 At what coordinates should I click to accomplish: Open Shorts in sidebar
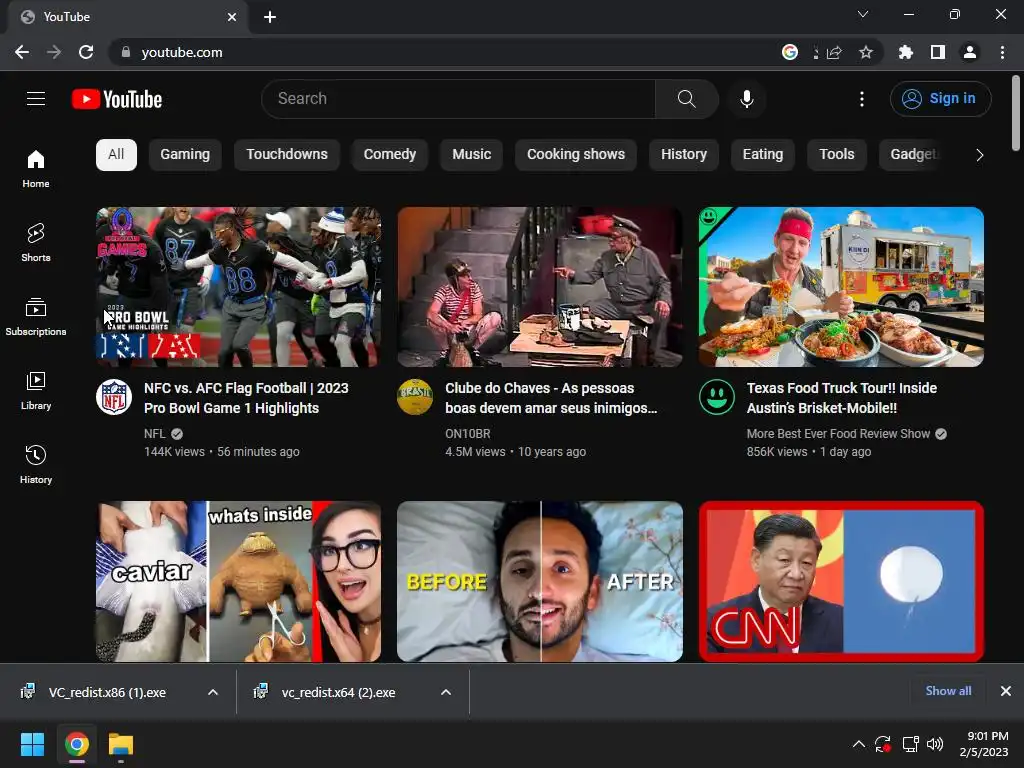click(x=36, y=242)
